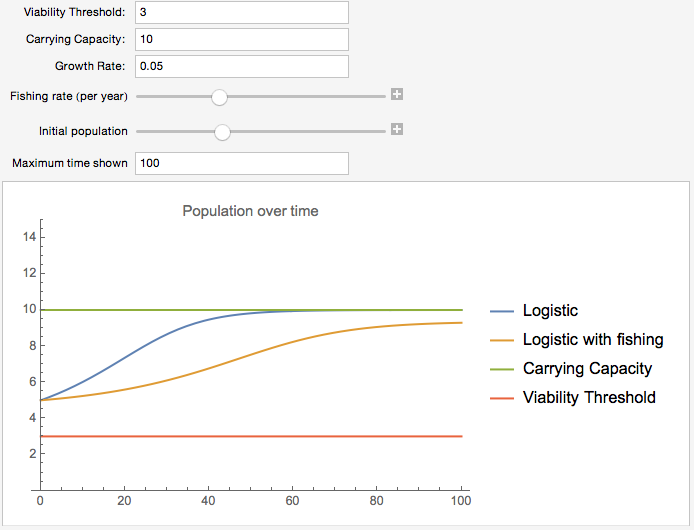Click the Logistic with fishing legend label
This screenshot has height=530, width=694.
pyautogui.click(x=593, y=340)
